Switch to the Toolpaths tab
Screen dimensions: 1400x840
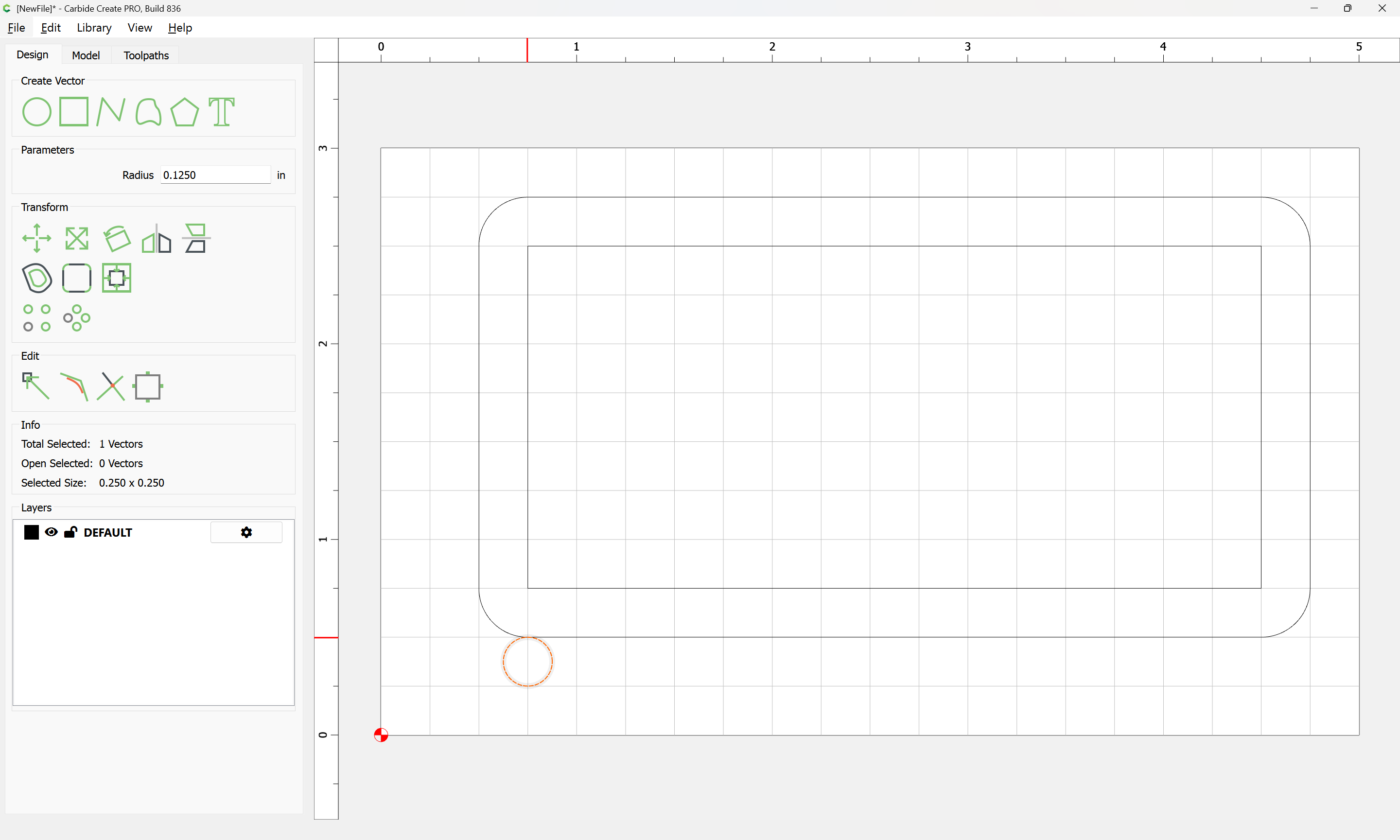click(x=146, y=55)
